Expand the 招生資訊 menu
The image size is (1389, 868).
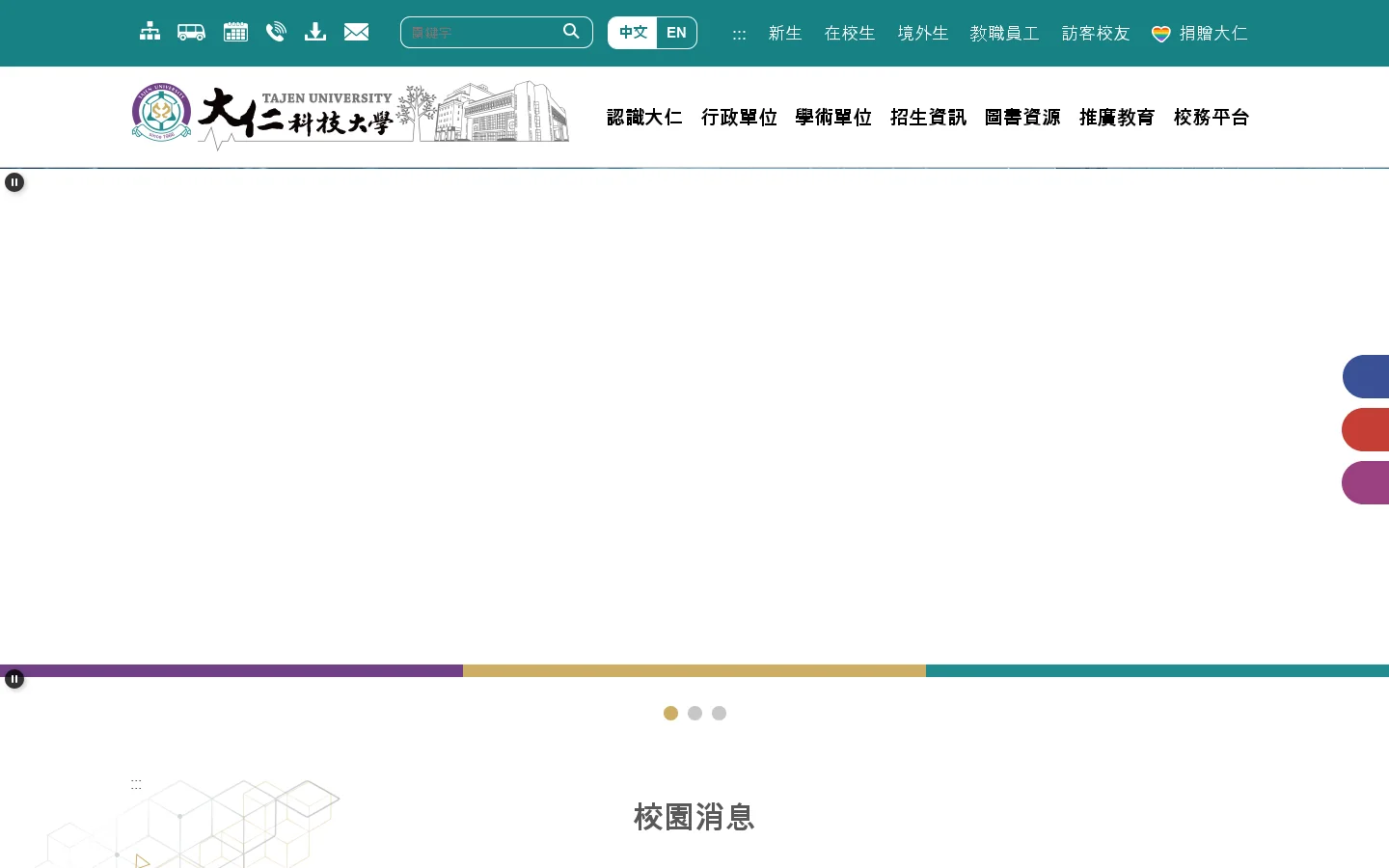click(928, 118)
